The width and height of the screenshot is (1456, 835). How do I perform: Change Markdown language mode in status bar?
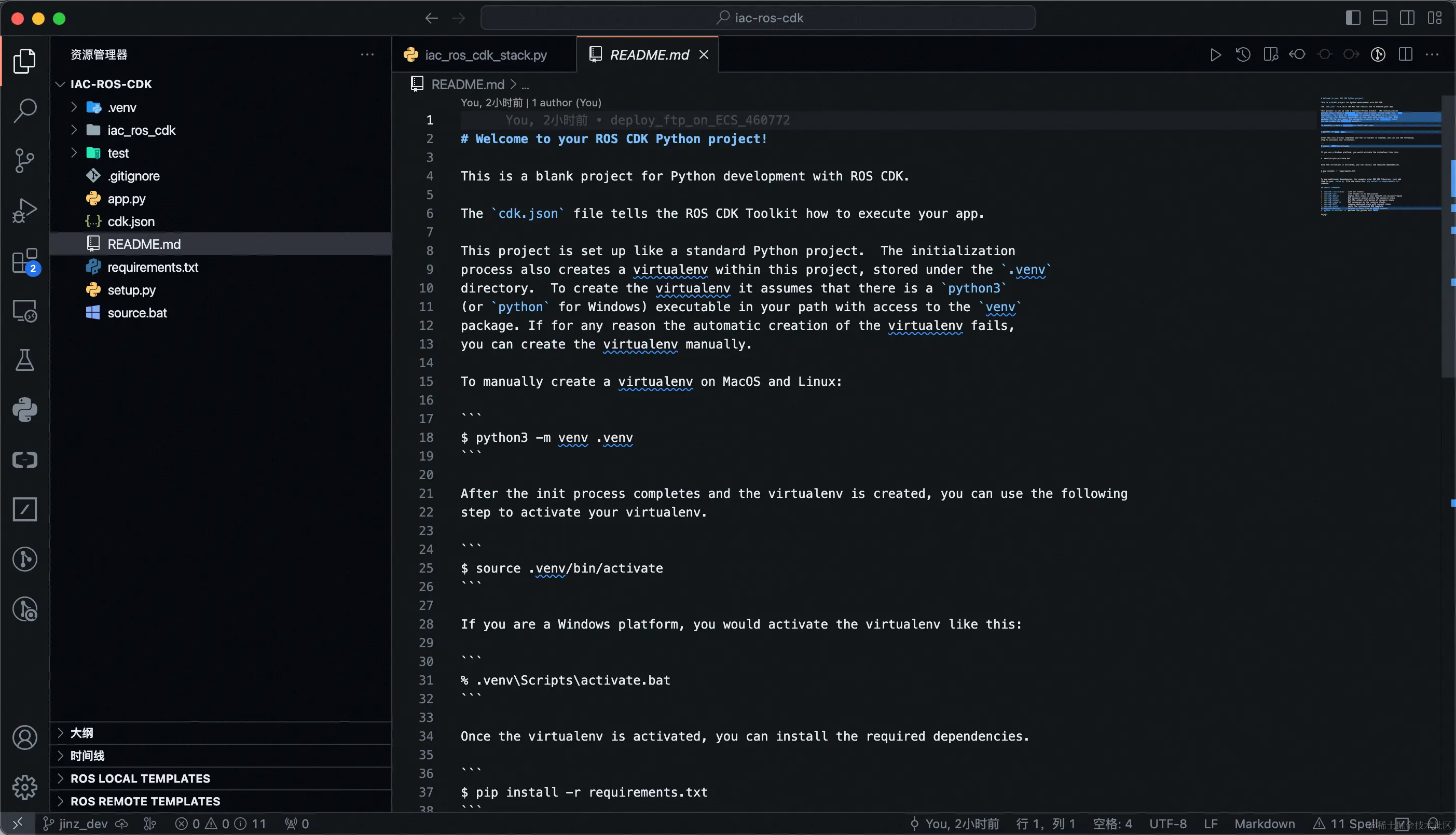(1264, 824)
